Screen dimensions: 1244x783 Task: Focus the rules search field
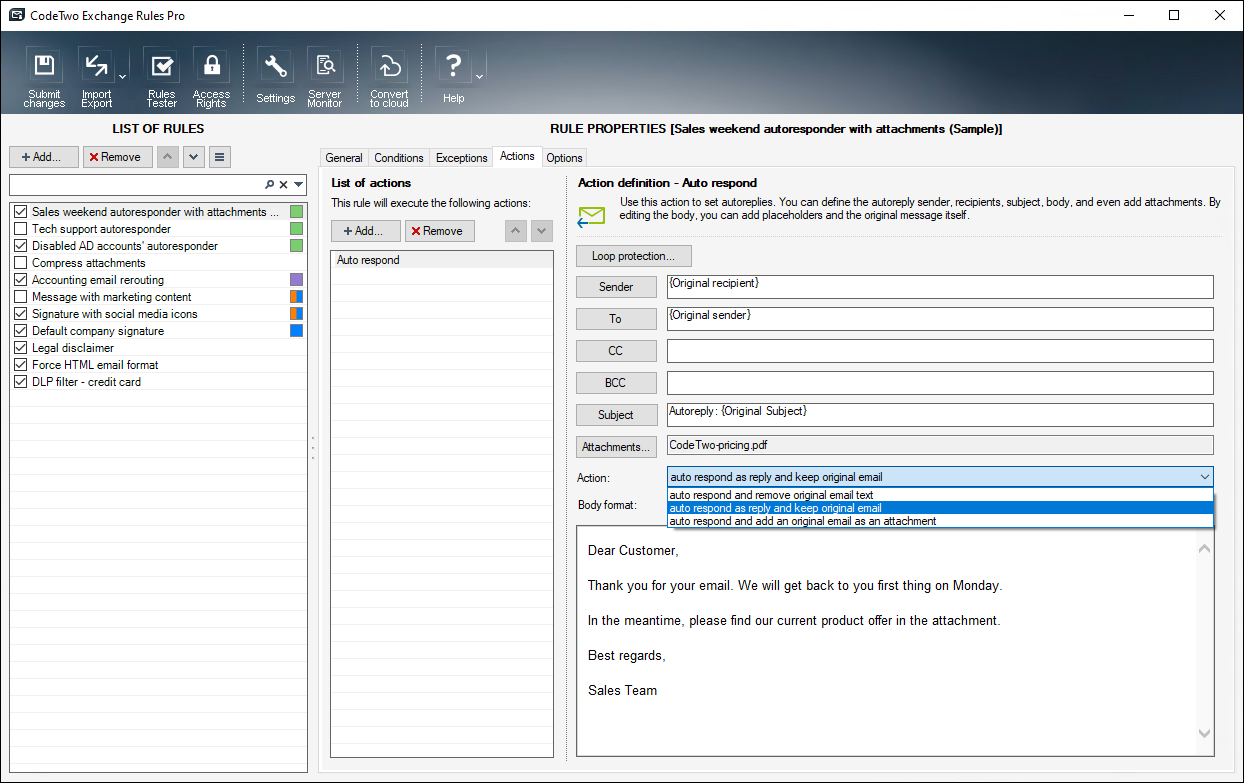pos(136,185)
